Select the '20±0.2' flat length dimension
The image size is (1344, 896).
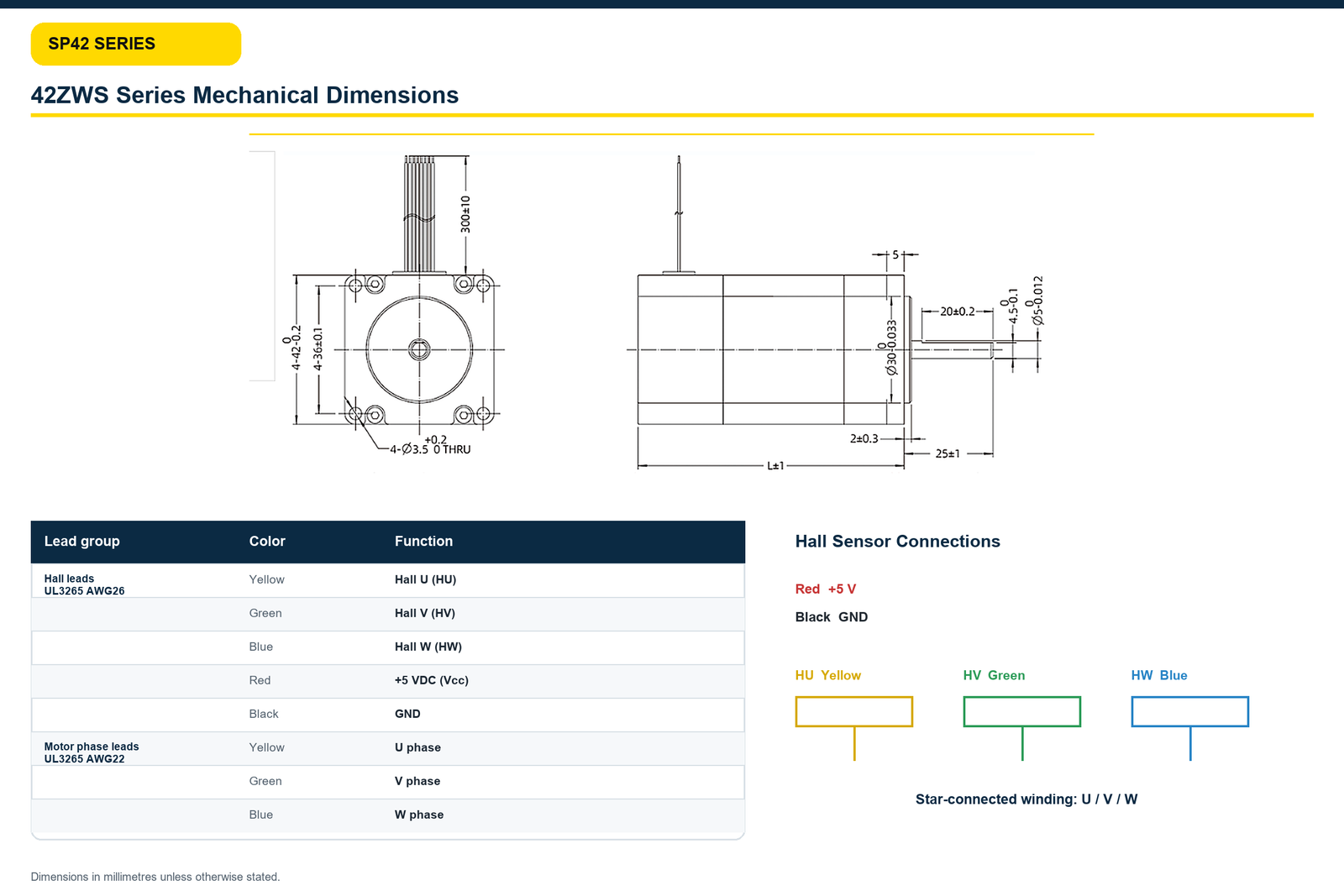pos(958,312)
